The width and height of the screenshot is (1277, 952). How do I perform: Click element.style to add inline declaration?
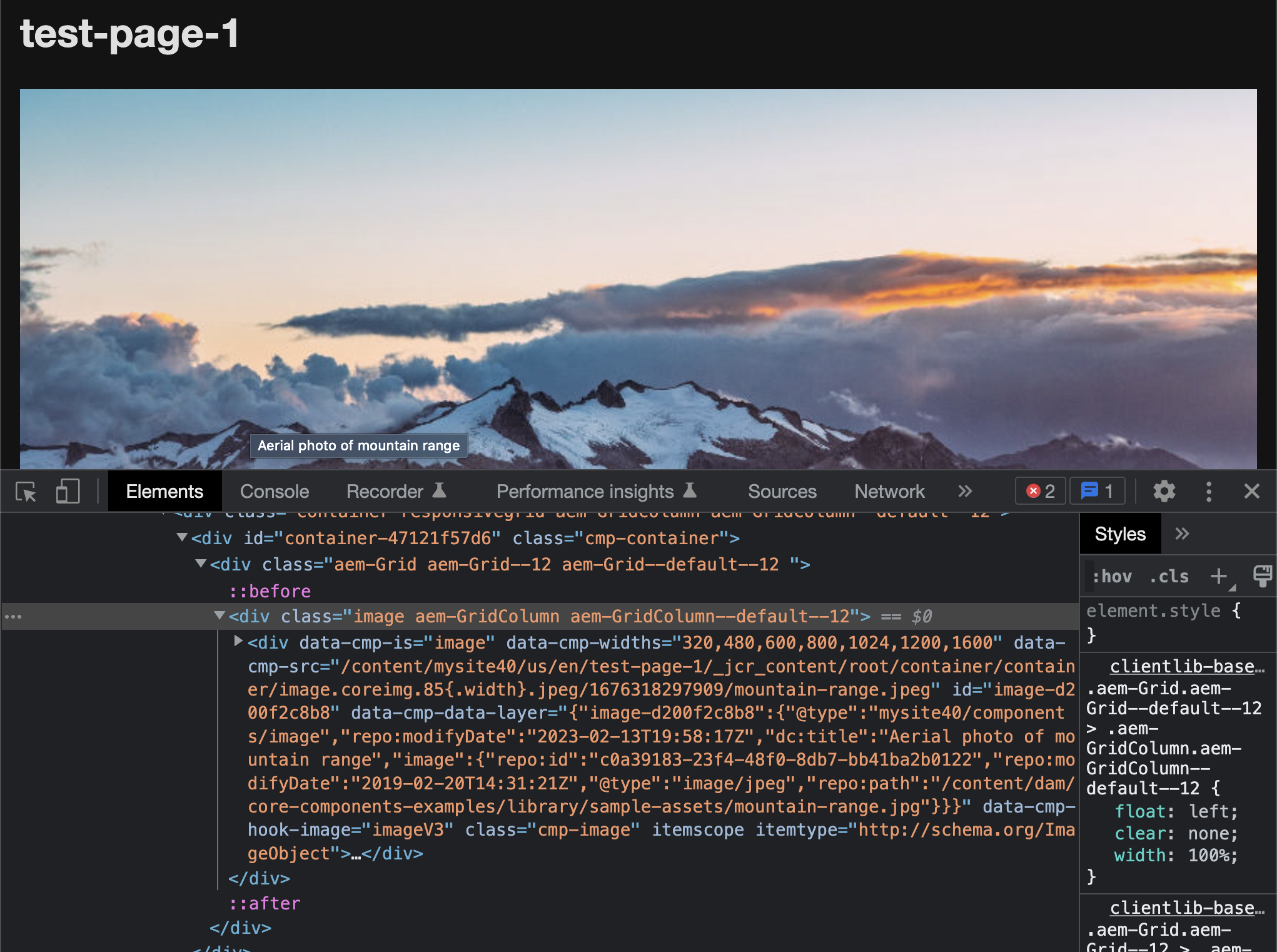coord(1153,610)
